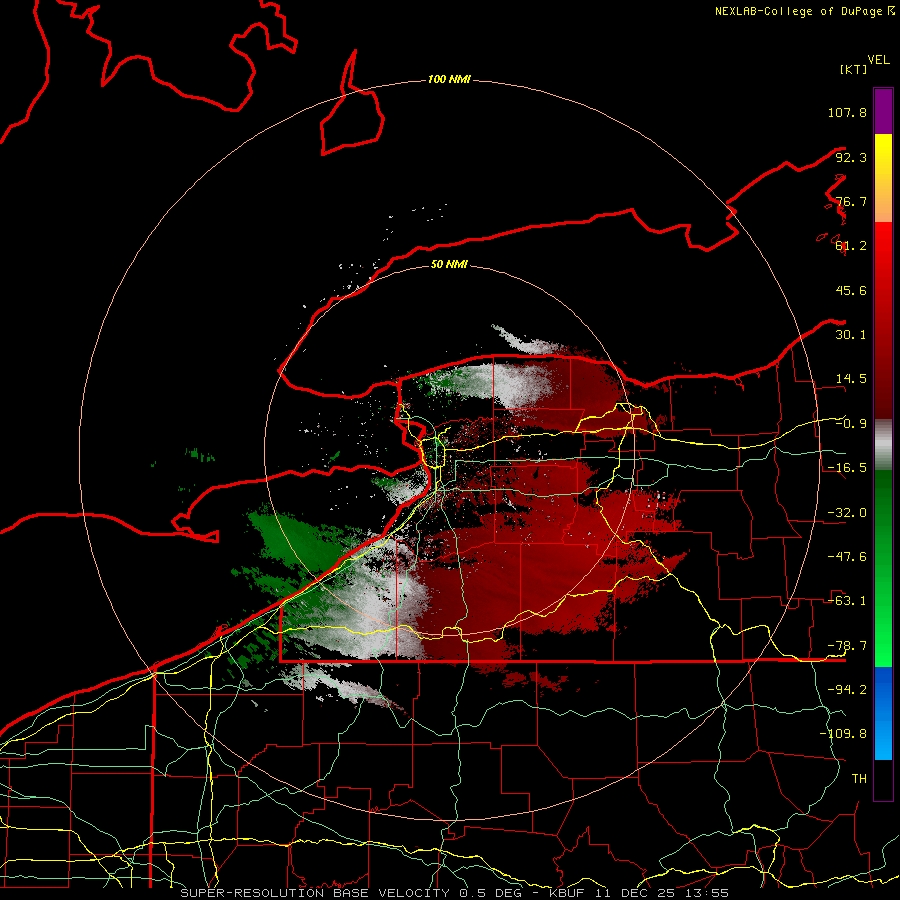This screenshot has height=900, width=900.
Task: Click the 100 NMI range ring label
Action: pyautogui.click(x=449, y=79)
